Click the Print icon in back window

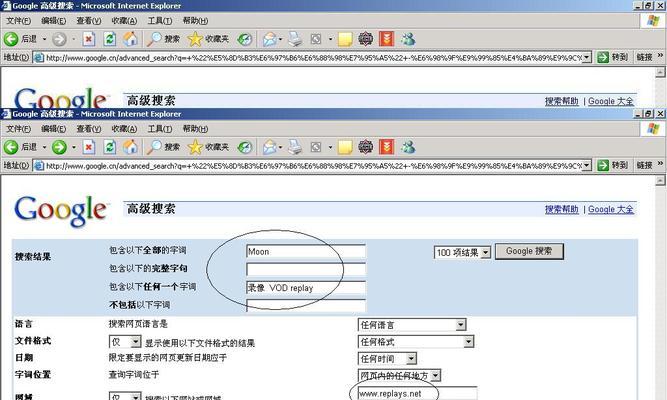point(295,39)
